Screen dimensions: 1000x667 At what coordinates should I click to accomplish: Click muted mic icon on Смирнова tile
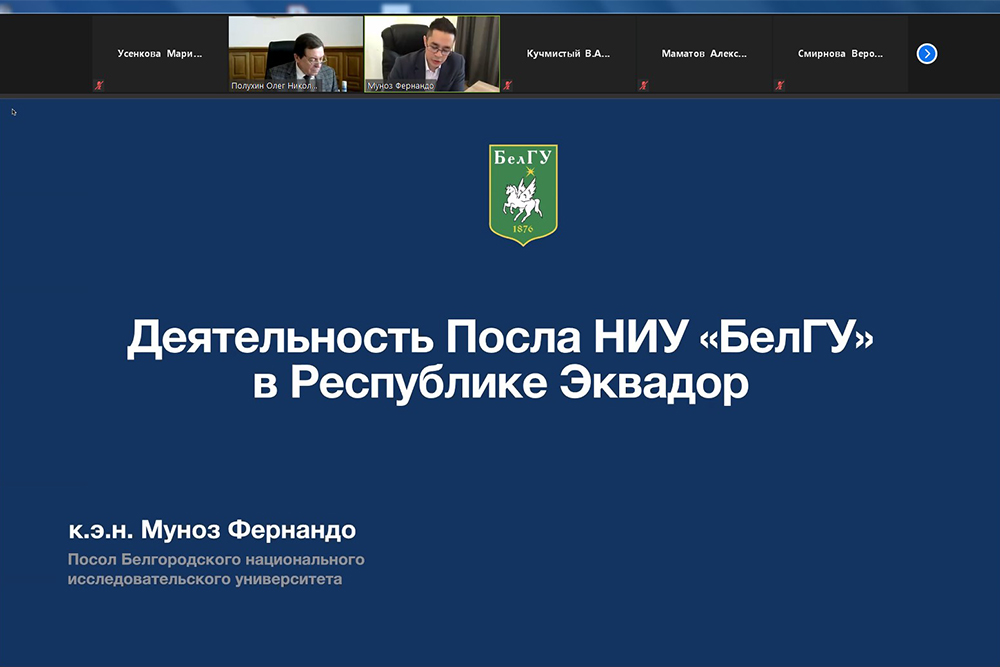[x=779, y=85]
